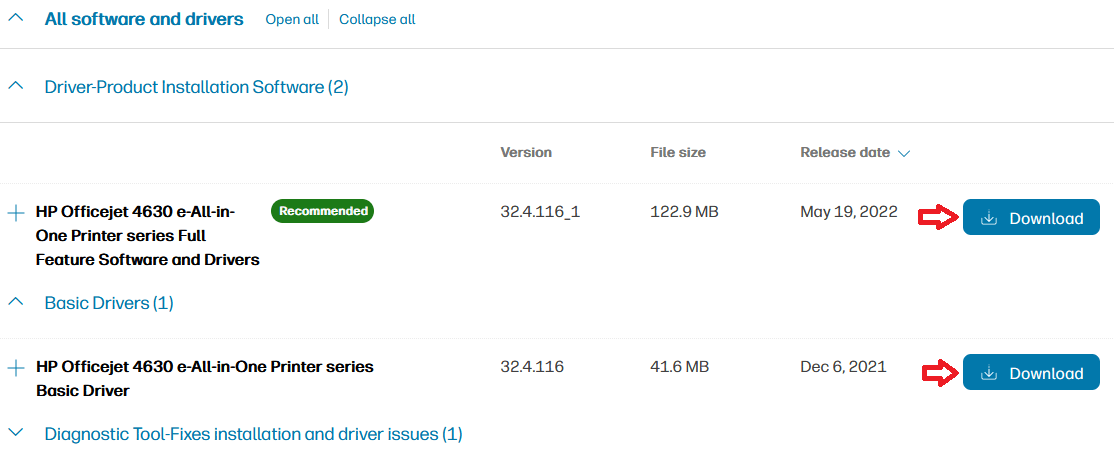Click the Collapse all link

[x=377, y=20]
